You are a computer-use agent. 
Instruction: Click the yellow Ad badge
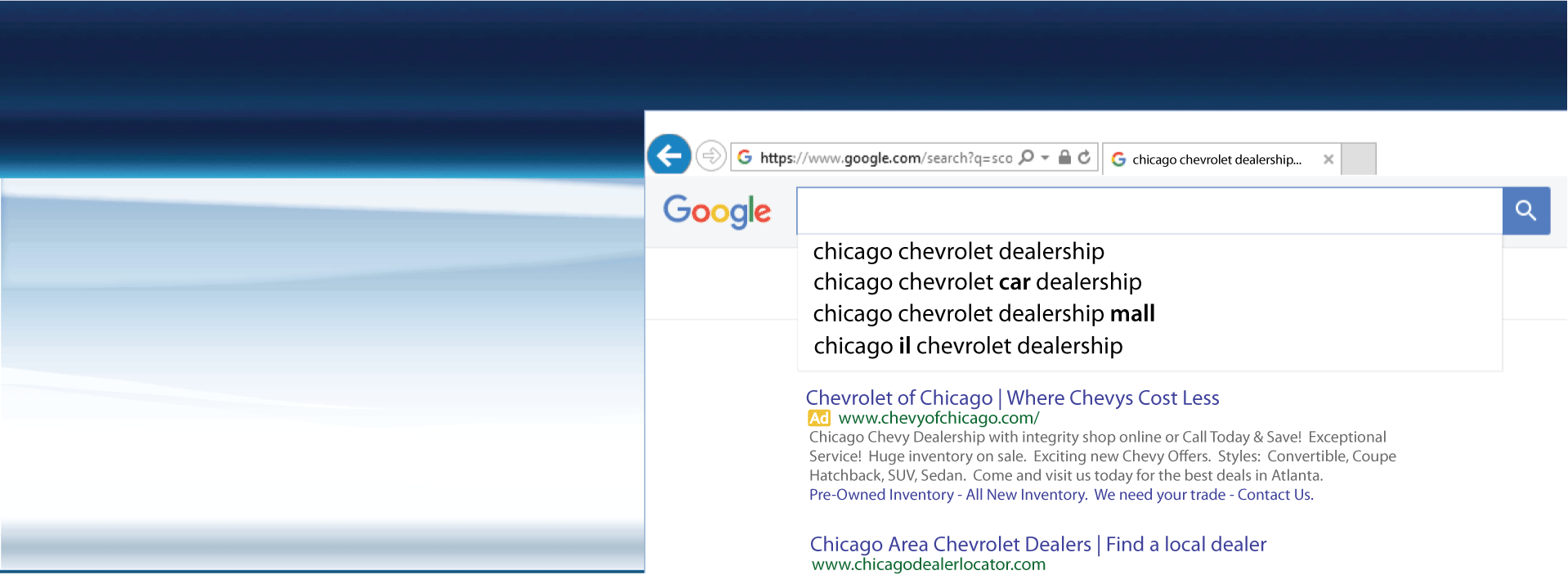point(819,418)
